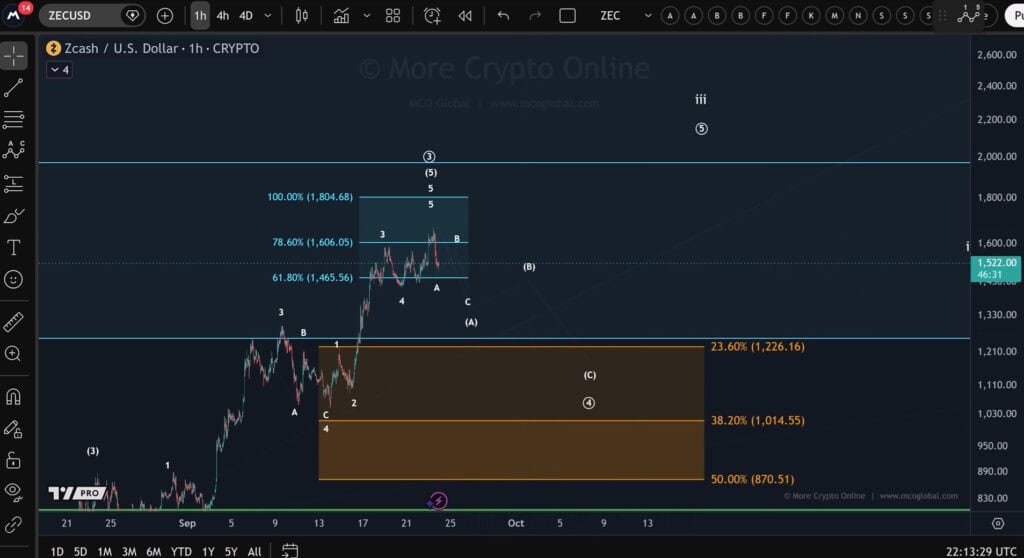The width and height of the screenshot is (1024, 558).
Task: Open the chart layout setup square
Action: point(568,16)
